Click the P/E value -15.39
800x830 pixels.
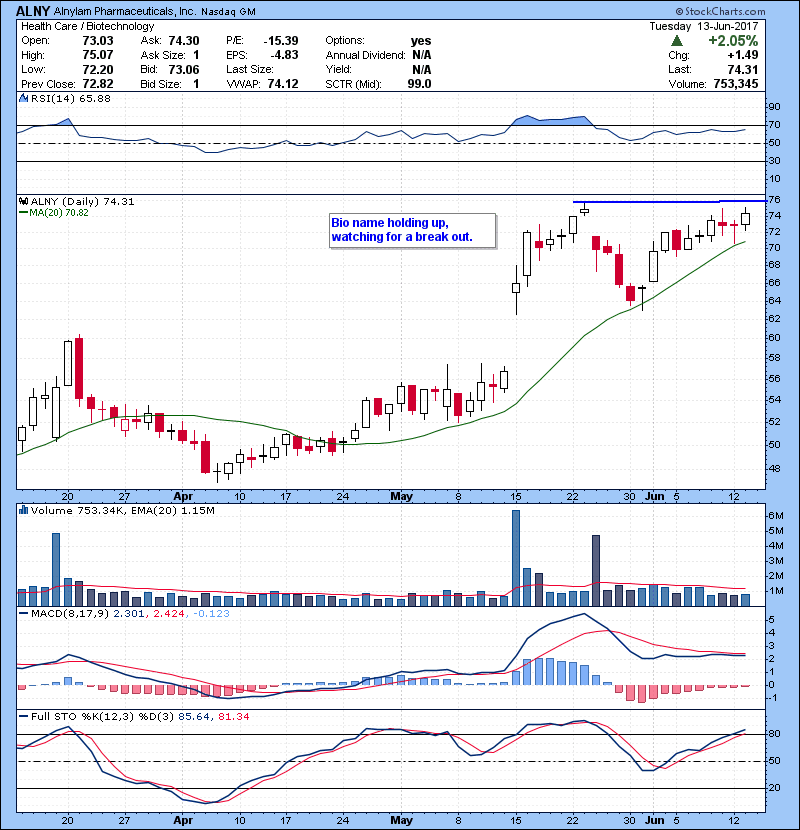coord(281,41)
